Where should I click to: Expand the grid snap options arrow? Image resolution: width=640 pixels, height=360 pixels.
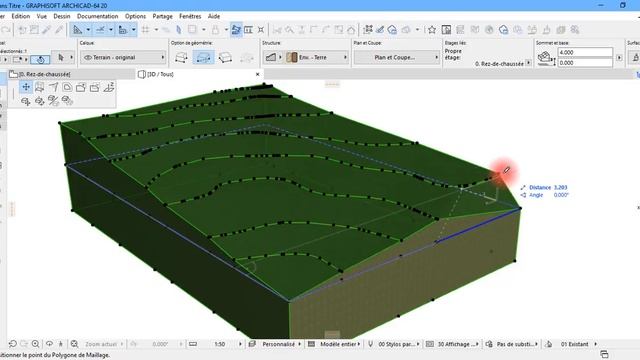pos(156,30)
